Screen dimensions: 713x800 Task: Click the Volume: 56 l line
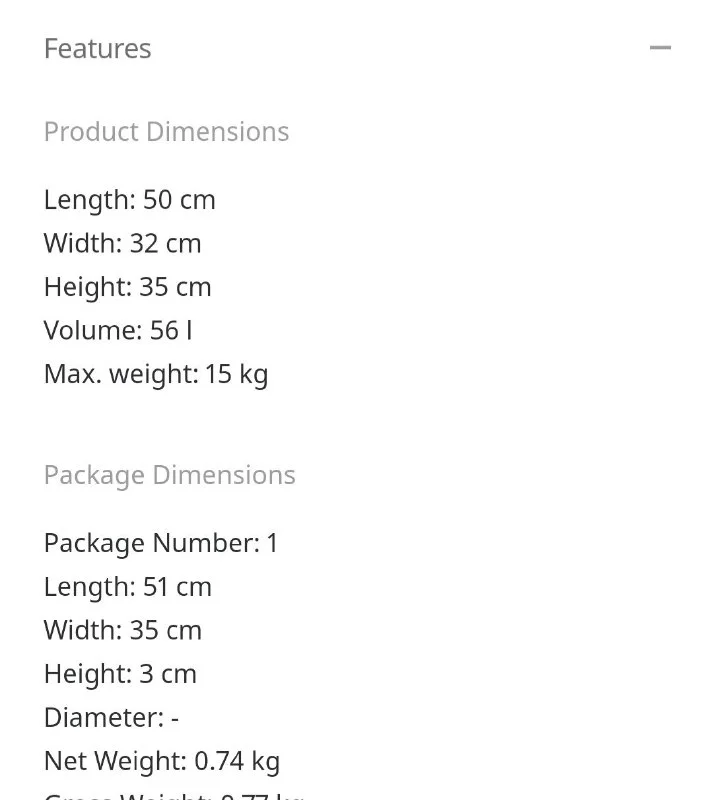[x=117, y=331]
